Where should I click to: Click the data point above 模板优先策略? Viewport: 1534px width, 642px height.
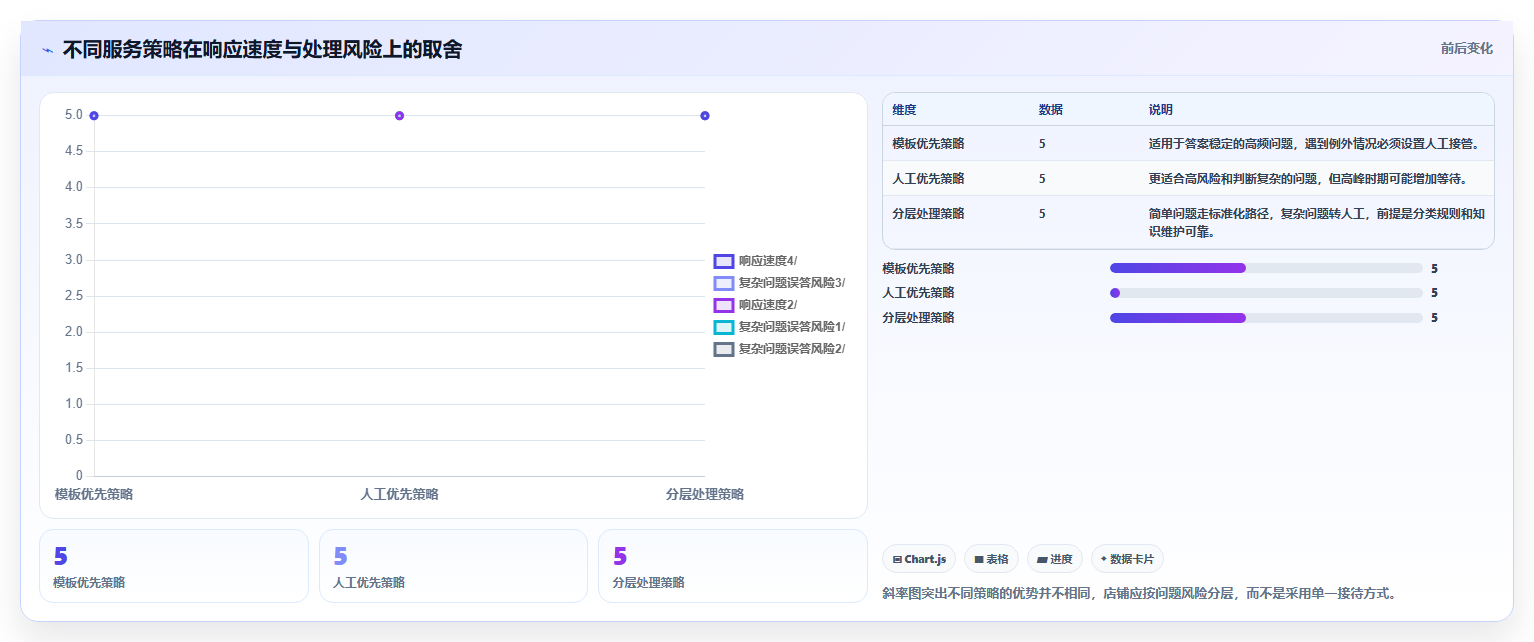(94, 116)
